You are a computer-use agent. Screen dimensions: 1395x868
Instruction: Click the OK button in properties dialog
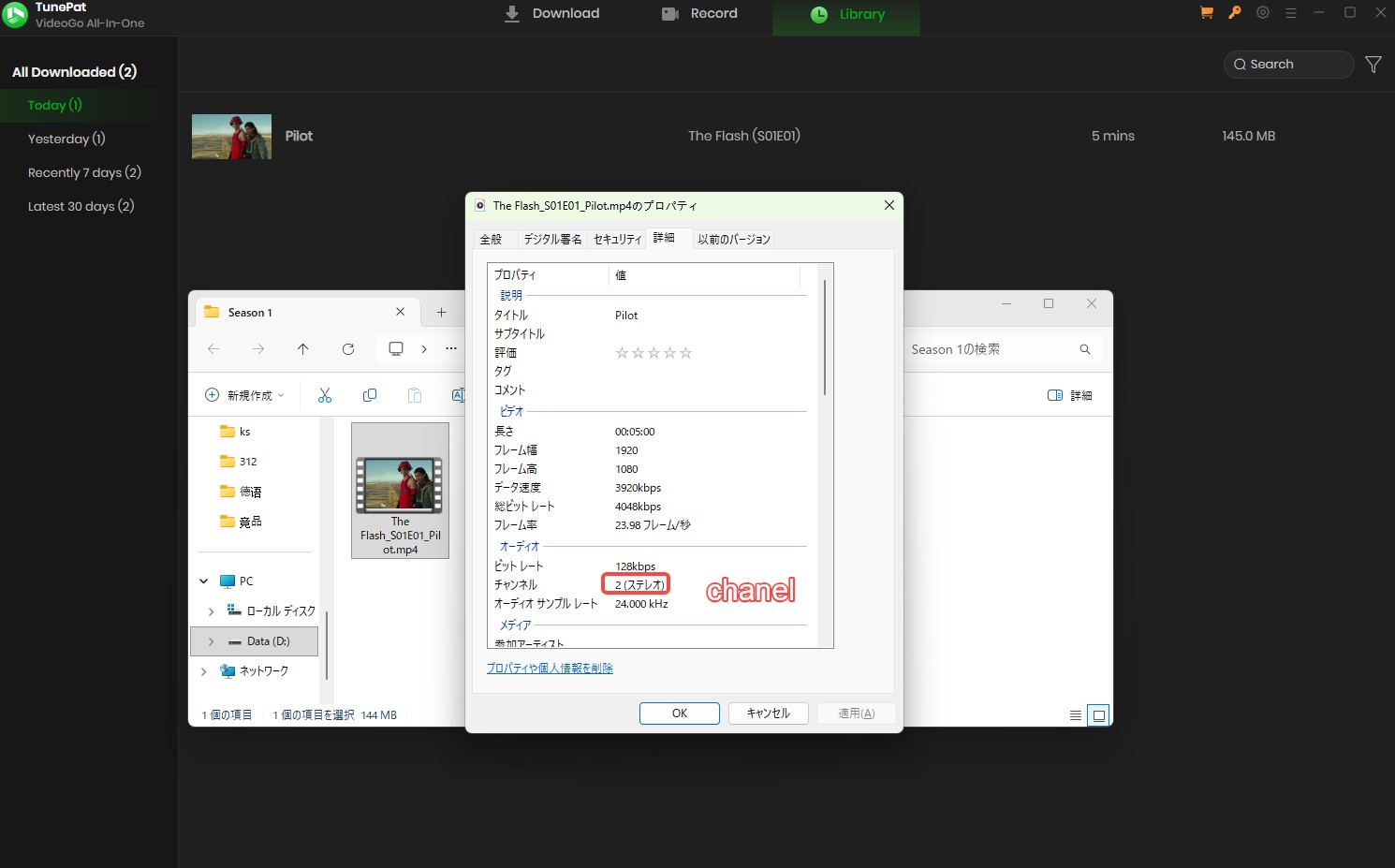pyautogui.click(x=679, y=713)
